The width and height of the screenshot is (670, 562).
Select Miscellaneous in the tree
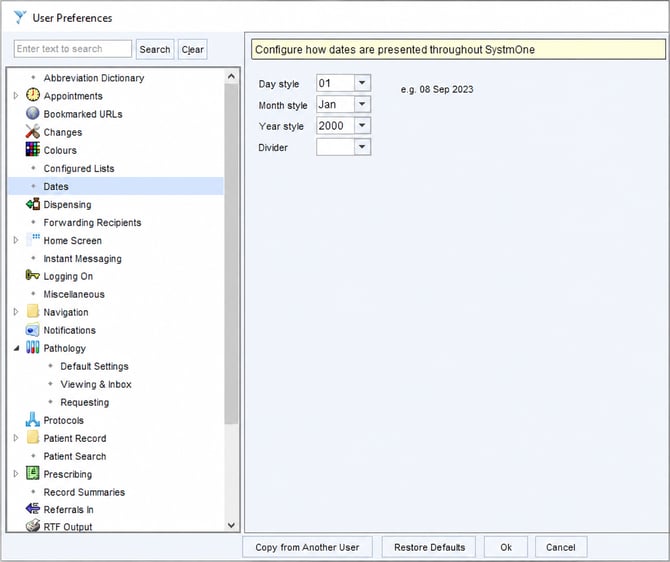pyautogui.click(x=74, y=294)
